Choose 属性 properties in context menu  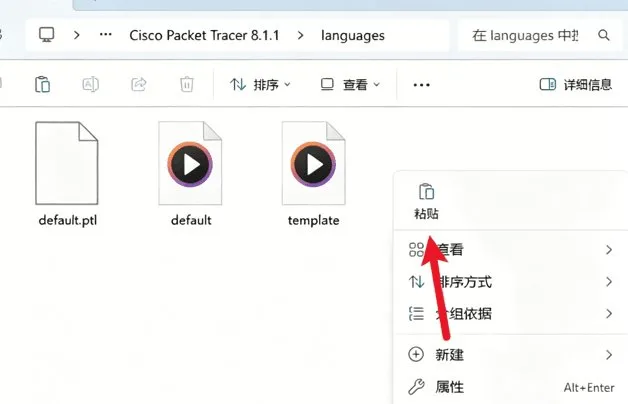coord(511,387)
